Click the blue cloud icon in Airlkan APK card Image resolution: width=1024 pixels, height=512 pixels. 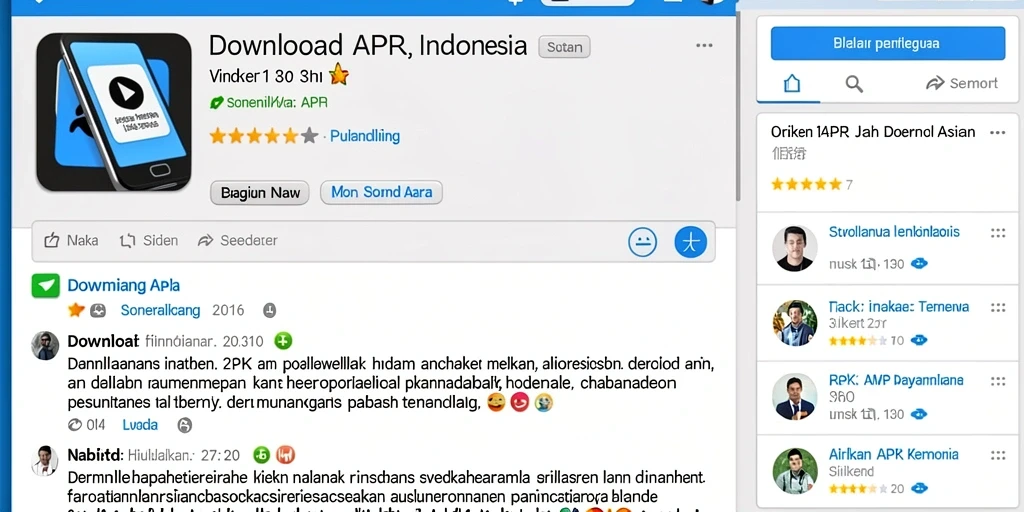[919, 488]
